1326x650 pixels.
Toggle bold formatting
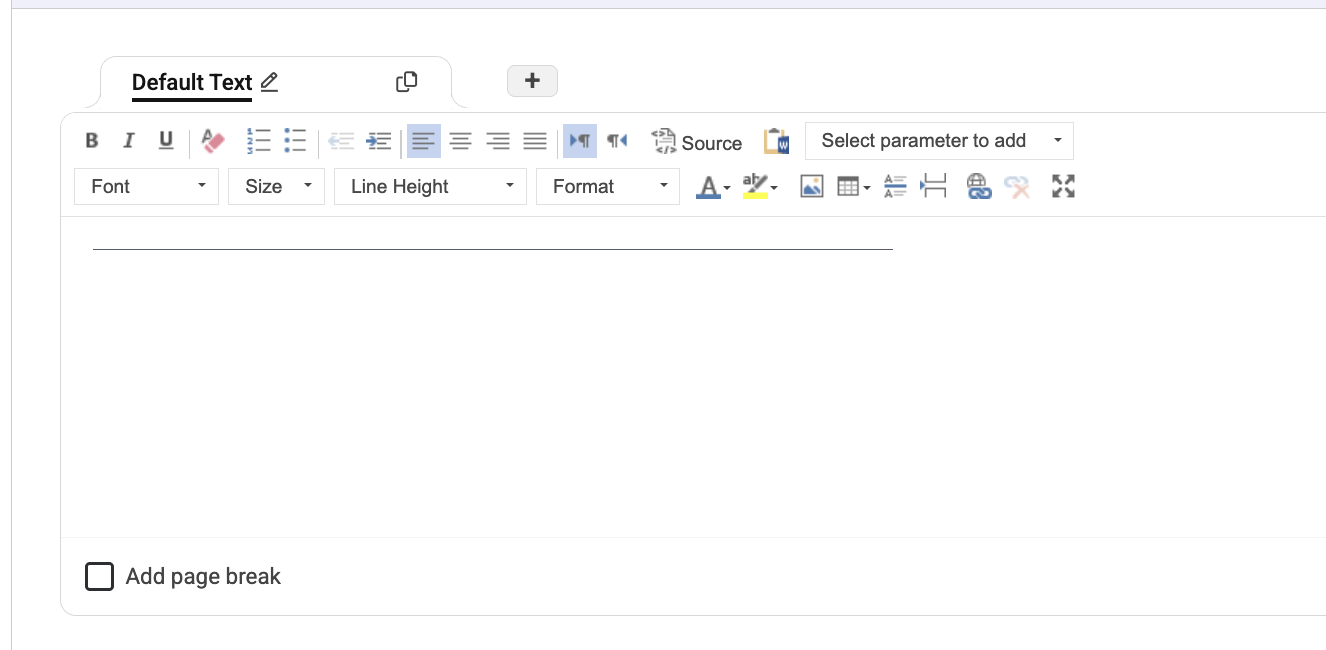coord(92,141)
